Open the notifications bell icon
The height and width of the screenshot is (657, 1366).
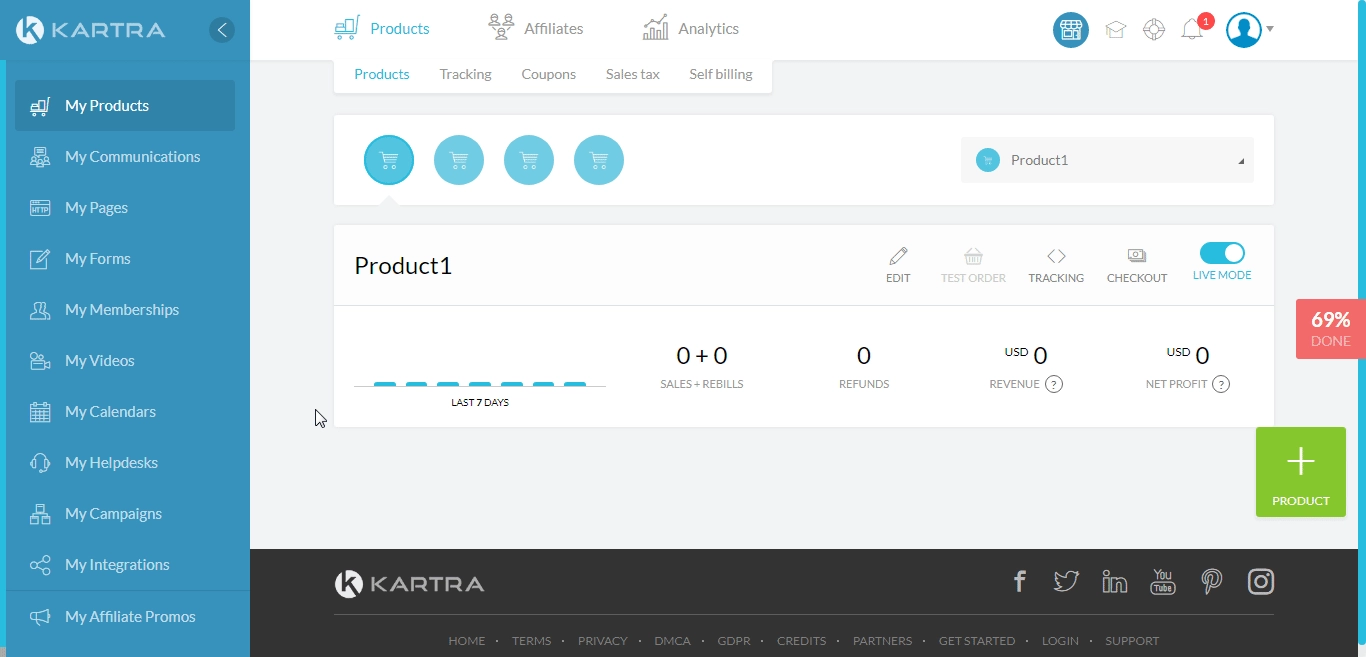coord(1192,30)
